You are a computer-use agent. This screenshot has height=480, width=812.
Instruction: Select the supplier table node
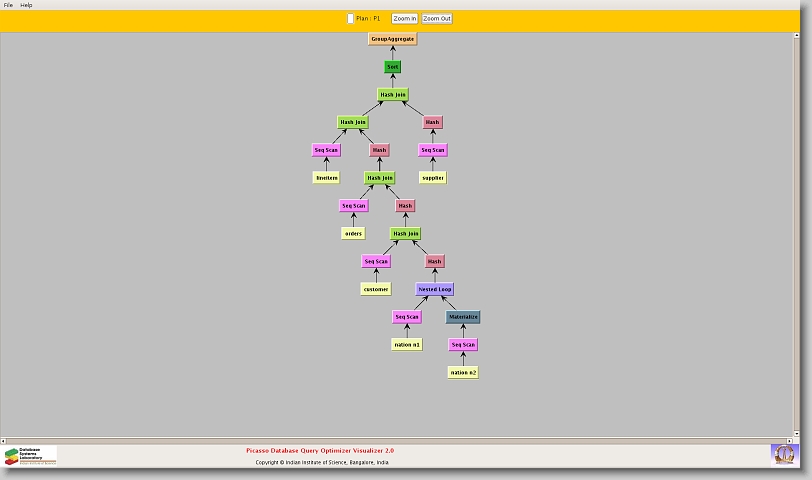tap(432, 178)
